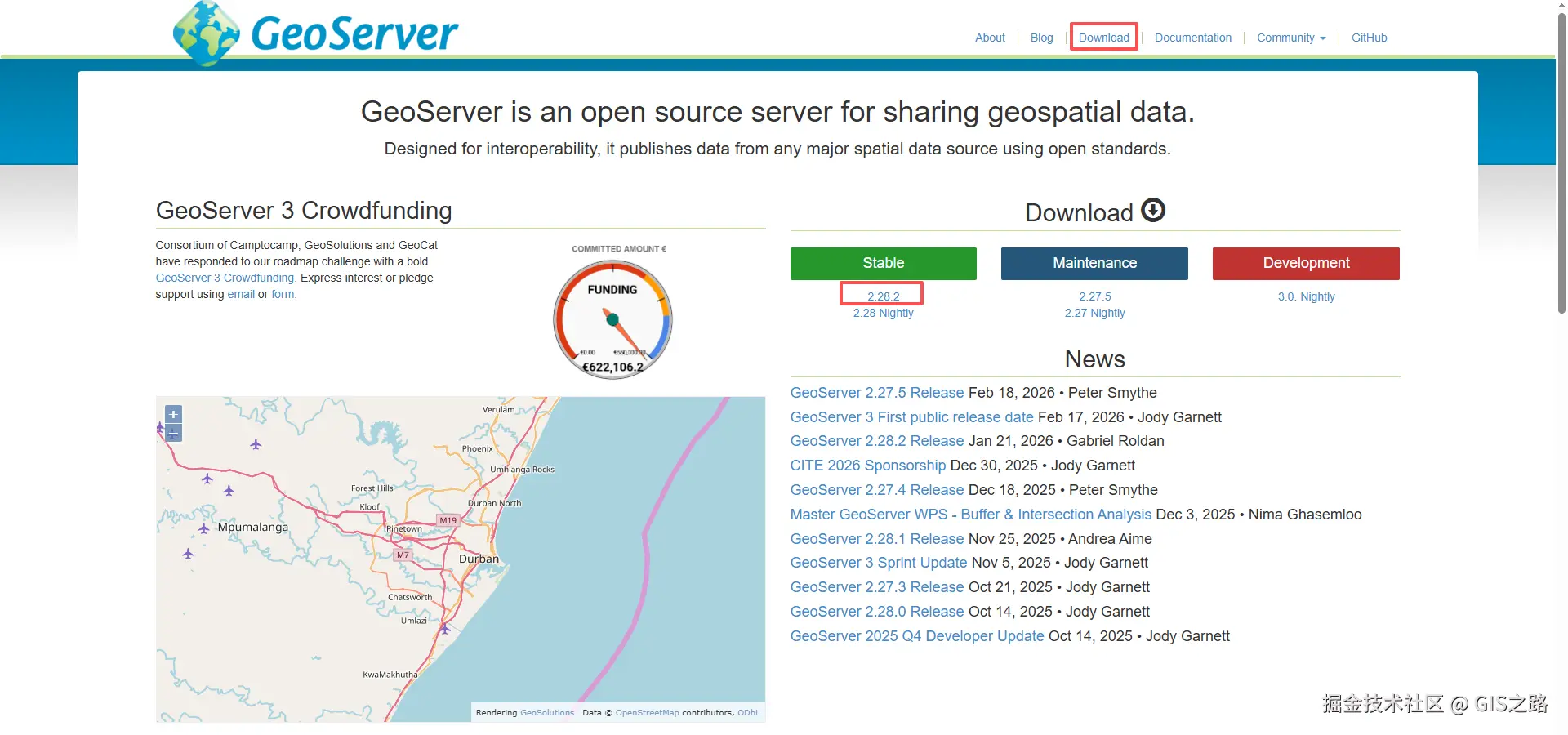The width and height of the screenshot is (1568, 735).
Task: Open the 3.0. Nightly development link
Action: 1307,296
